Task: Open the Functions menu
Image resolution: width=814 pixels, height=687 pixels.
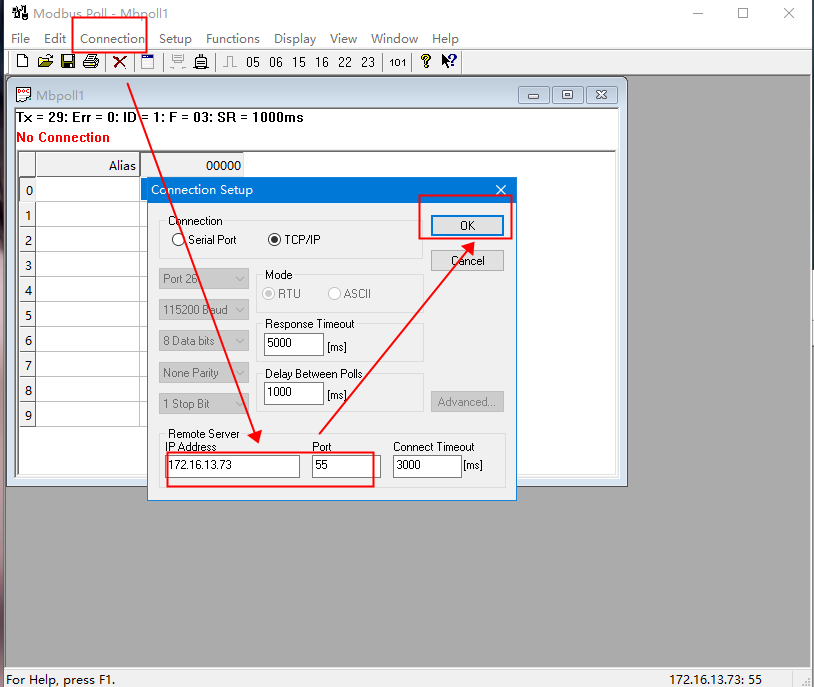Action: pos(232,38)
